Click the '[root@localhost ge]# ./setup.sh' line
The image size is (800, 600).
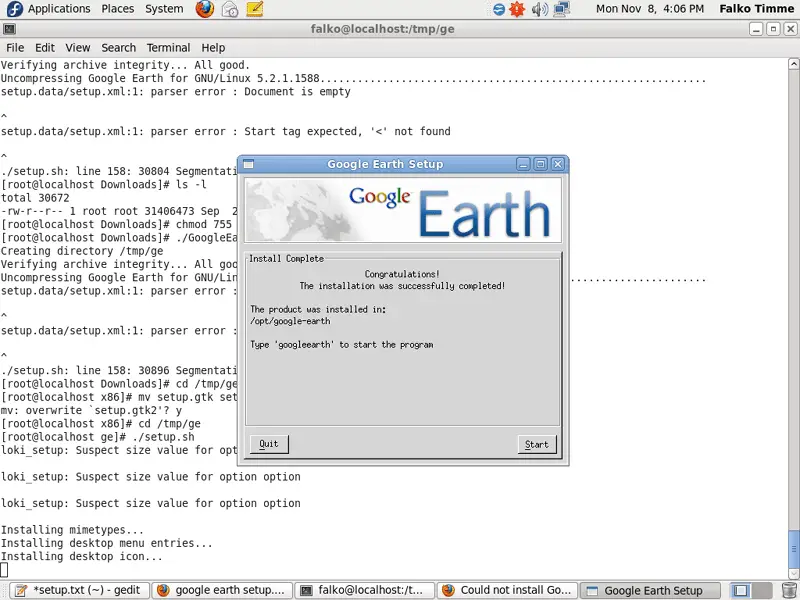coord(97,437)
